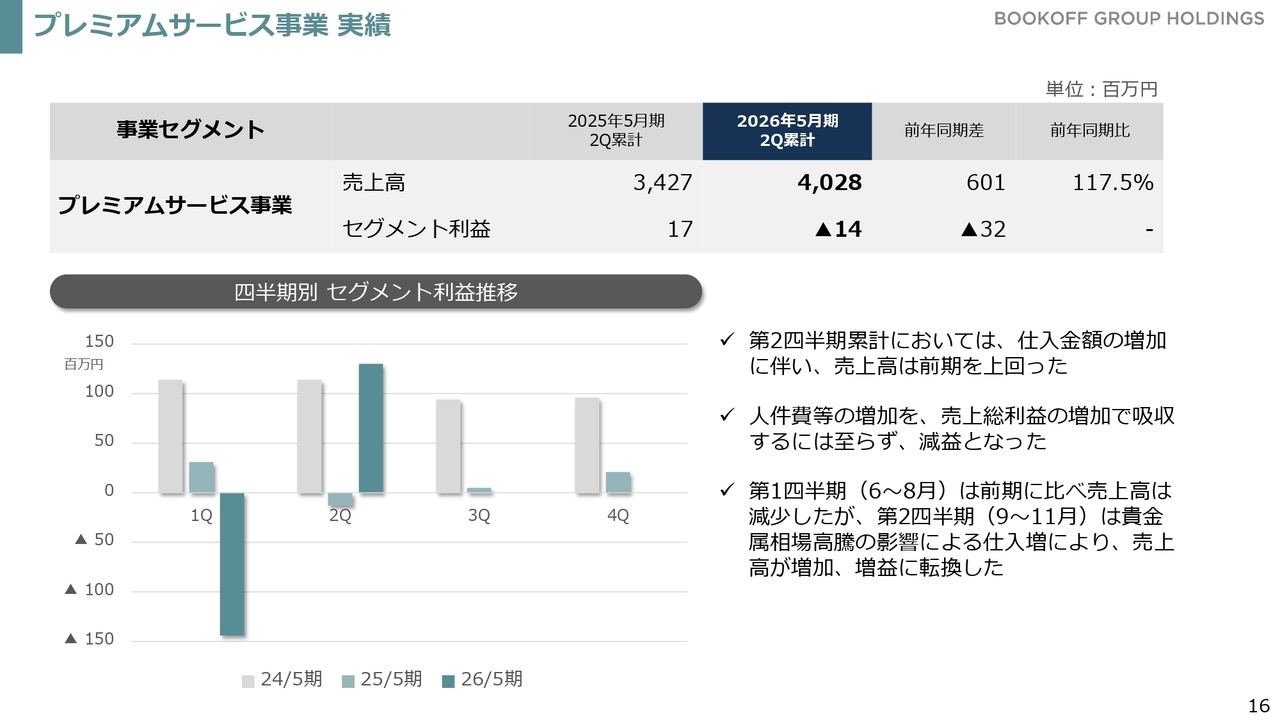The width and height of the screenshot is (1280, 720).
Task: Click the BOOKOFF GROUP HOLDINGS logo text
Action: (1128, 19)
